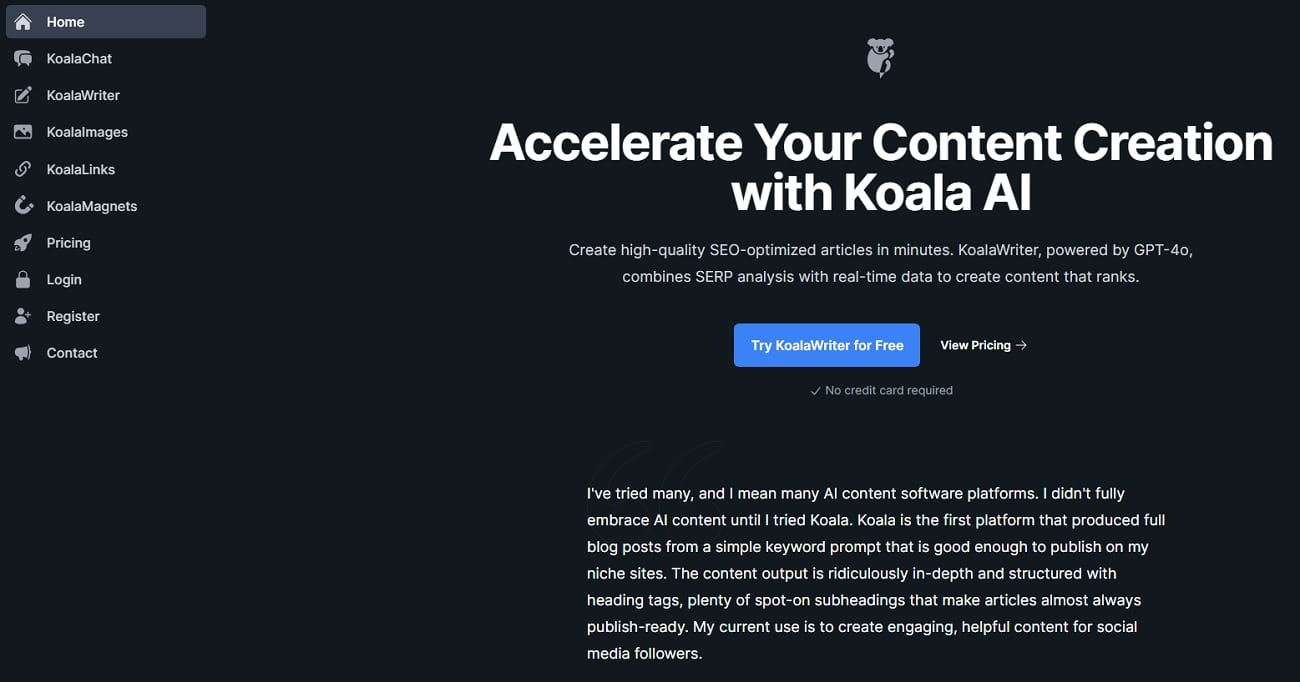Click the KoalaWriter pencil icon
The height and width of the screenshot is (682, 1300).
click(23, 96)
